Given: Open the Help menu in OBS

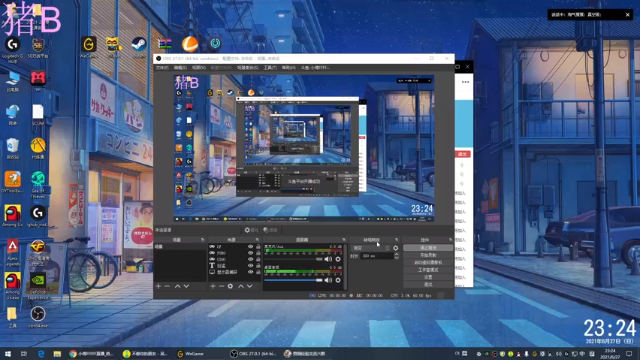Looking at the screenshot, I should pyautogui.click(x=289, y=68).
